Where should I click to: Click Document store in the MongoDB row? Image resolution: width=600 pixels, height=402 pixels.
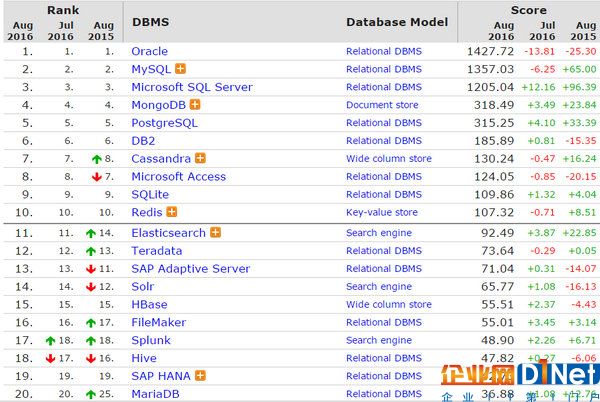click(x=382, y=105)
